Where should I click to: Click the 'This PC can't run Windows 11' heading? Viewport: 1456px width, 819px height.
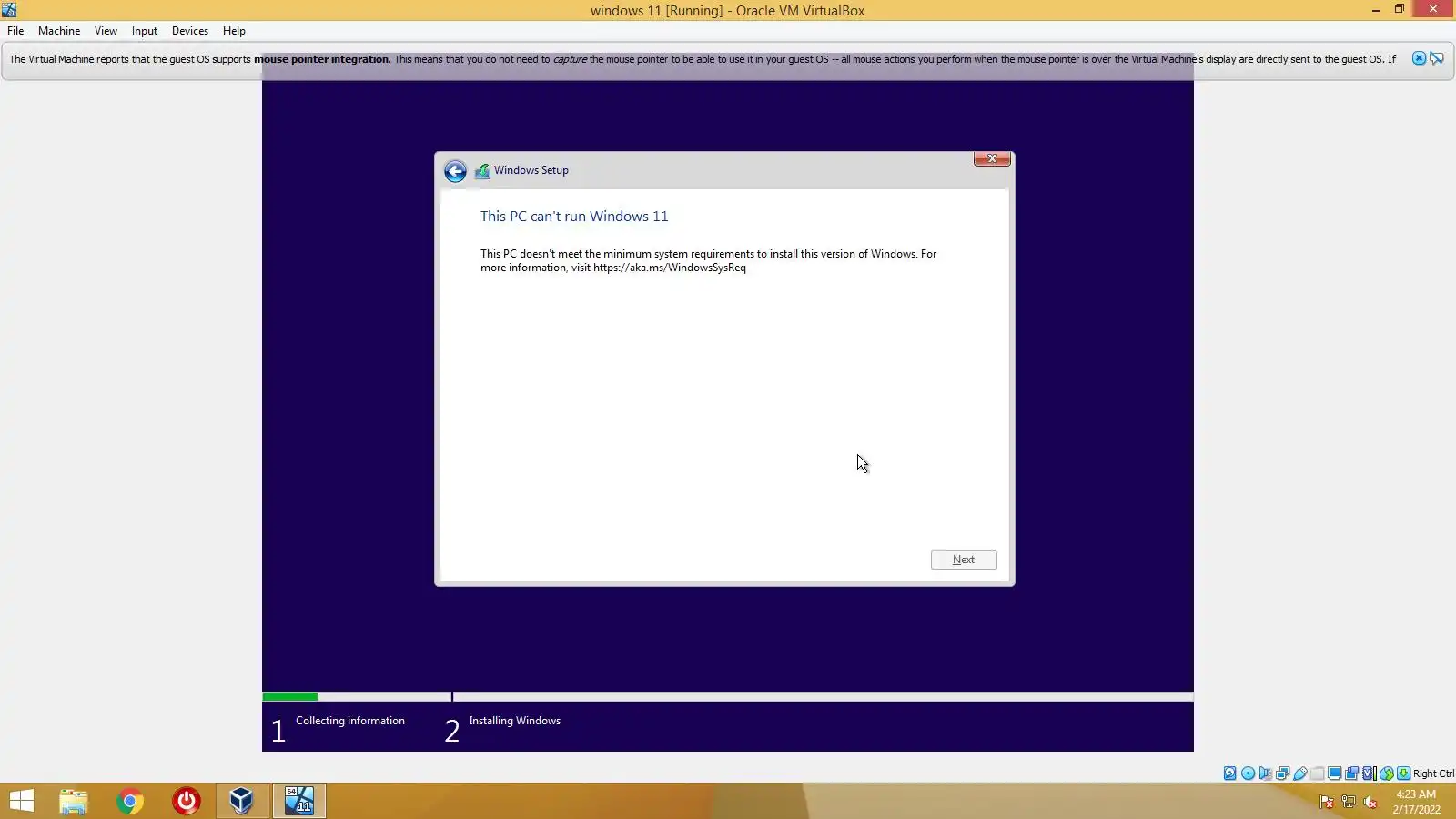pyautogui.click(x=574, y=217)
